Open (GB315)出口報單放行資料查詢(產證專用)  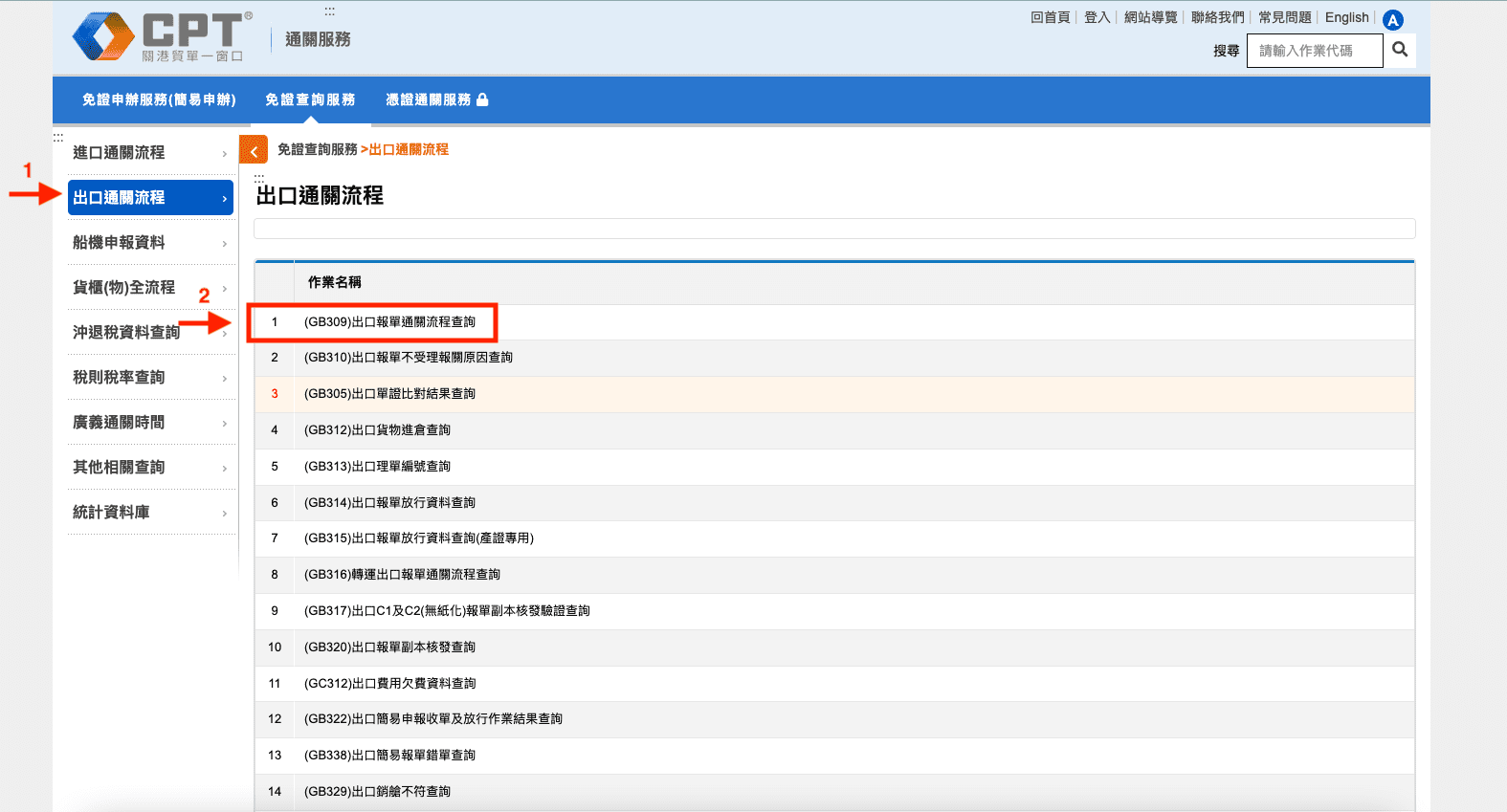(419, 538)
